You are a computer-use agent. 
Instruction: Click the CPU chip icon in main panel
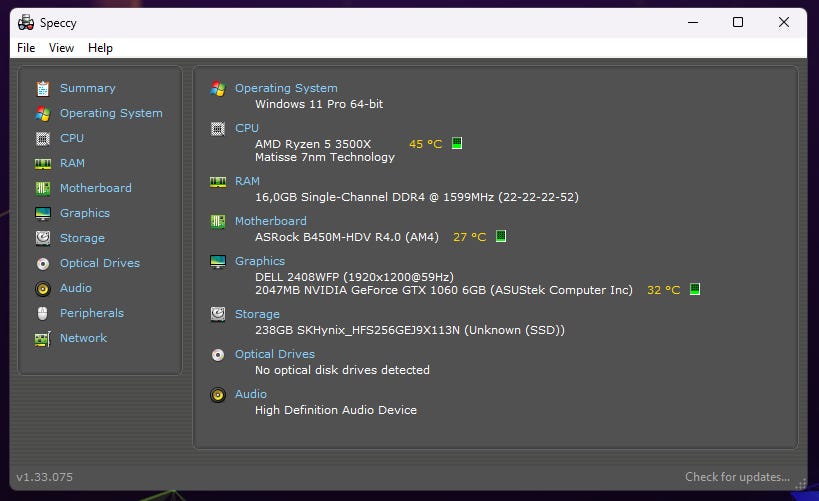point(218,129)
